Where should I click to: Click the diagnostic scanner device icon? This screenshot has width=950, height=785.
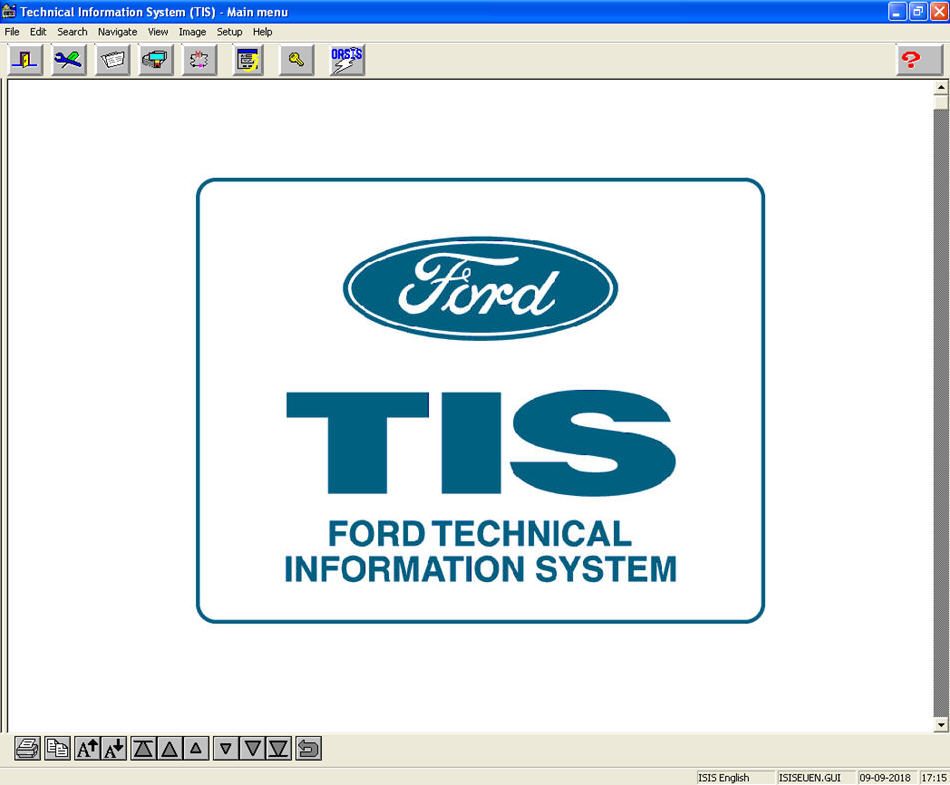156,60
